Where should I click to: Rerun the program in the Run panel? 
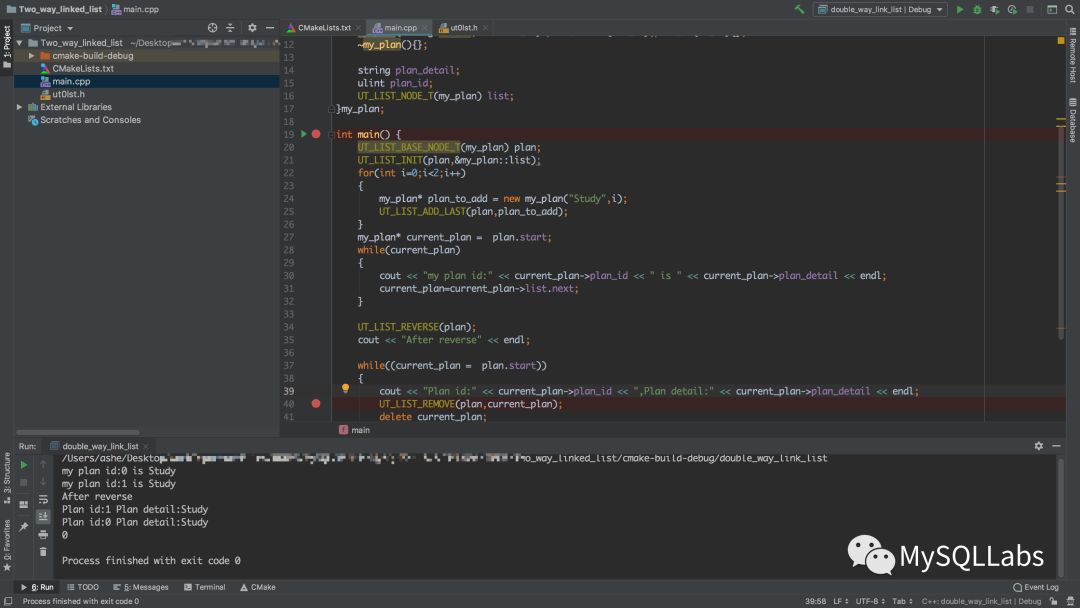click(23, 464)
